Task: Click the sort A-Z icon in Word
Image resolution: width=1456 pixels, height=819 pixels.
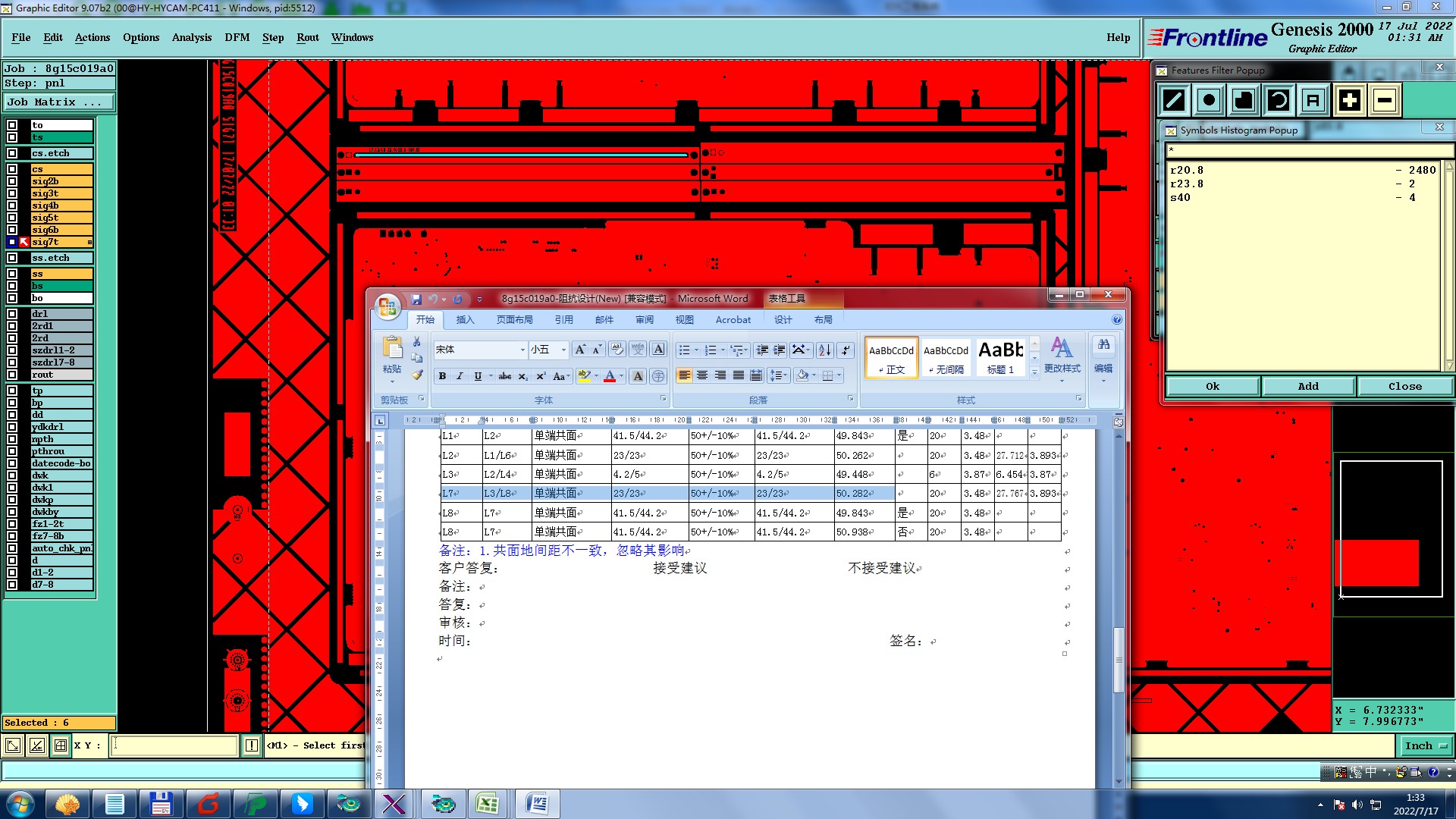Action: tap(824, 350)
